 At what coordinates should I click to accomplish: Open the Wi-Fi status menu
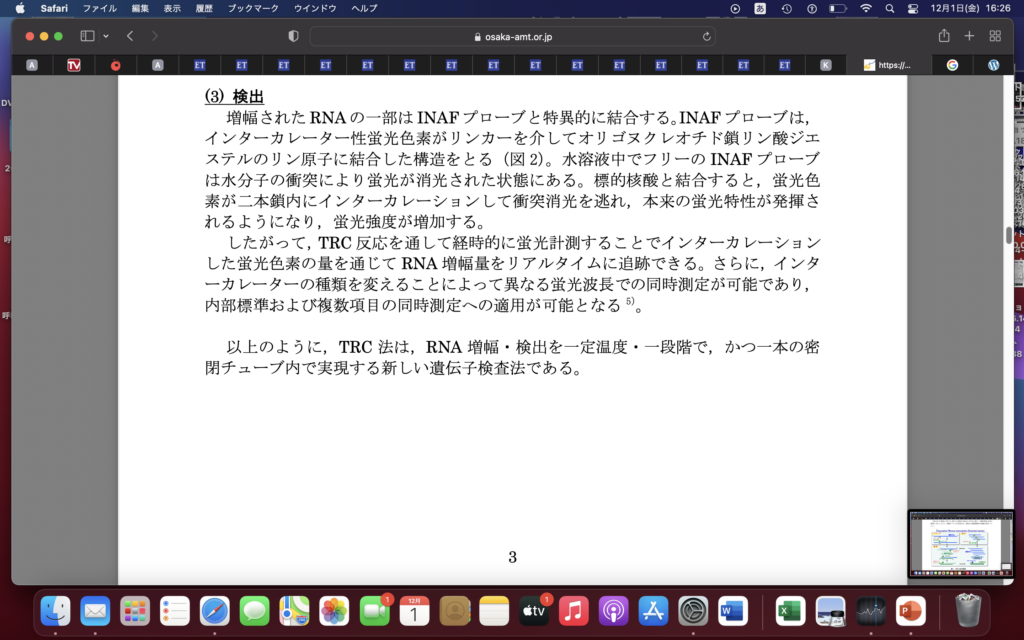click(x=865, y=8)
